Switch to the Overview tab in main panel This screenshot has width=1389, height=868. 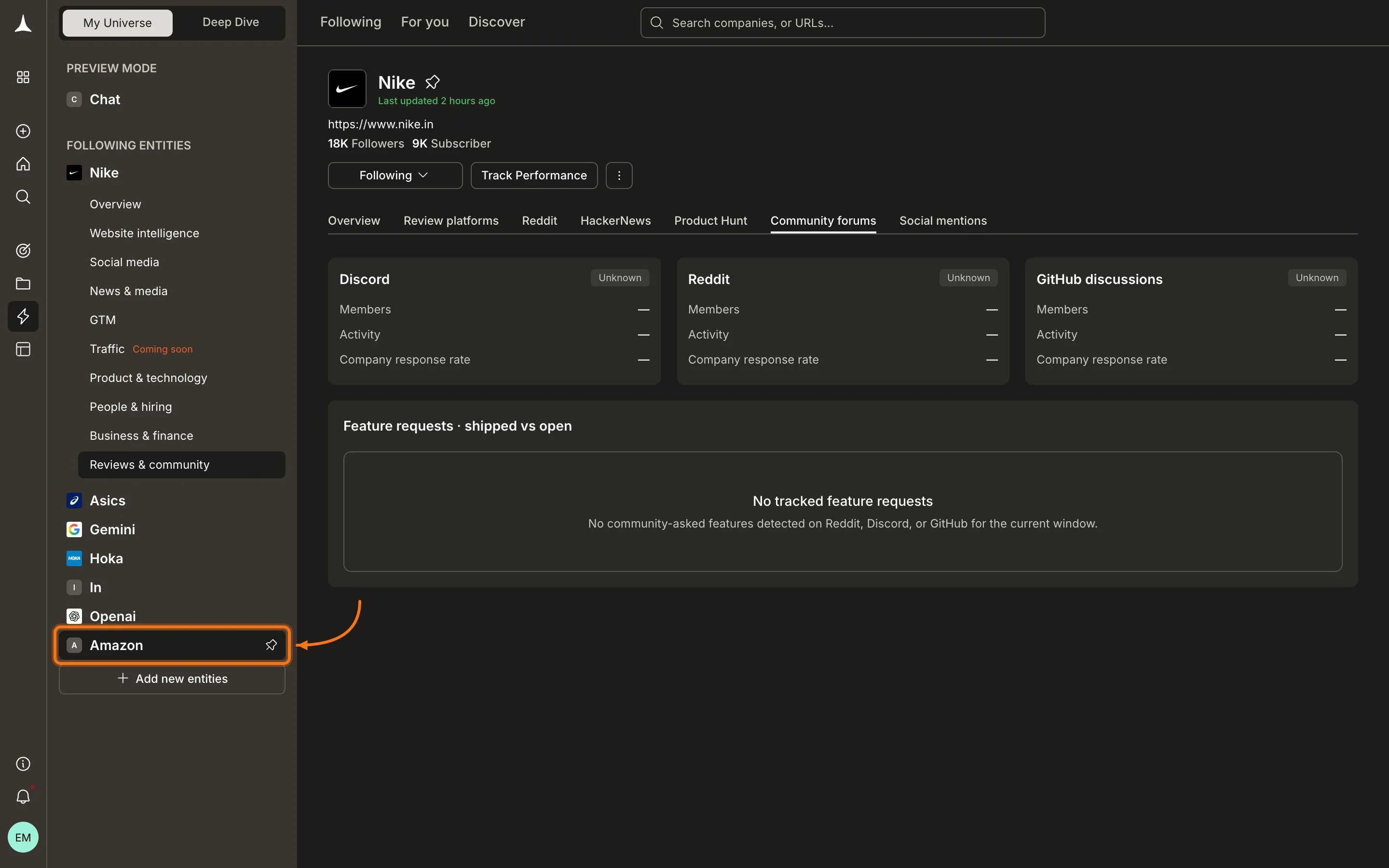tap(354, 220)
